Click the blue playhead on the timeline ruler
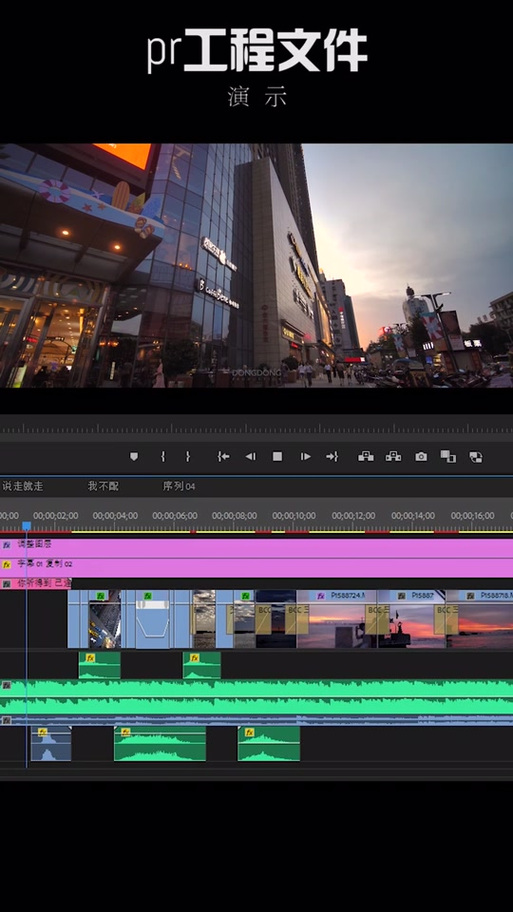This screenshot has width=513, height=912. (x=26, y=526)
